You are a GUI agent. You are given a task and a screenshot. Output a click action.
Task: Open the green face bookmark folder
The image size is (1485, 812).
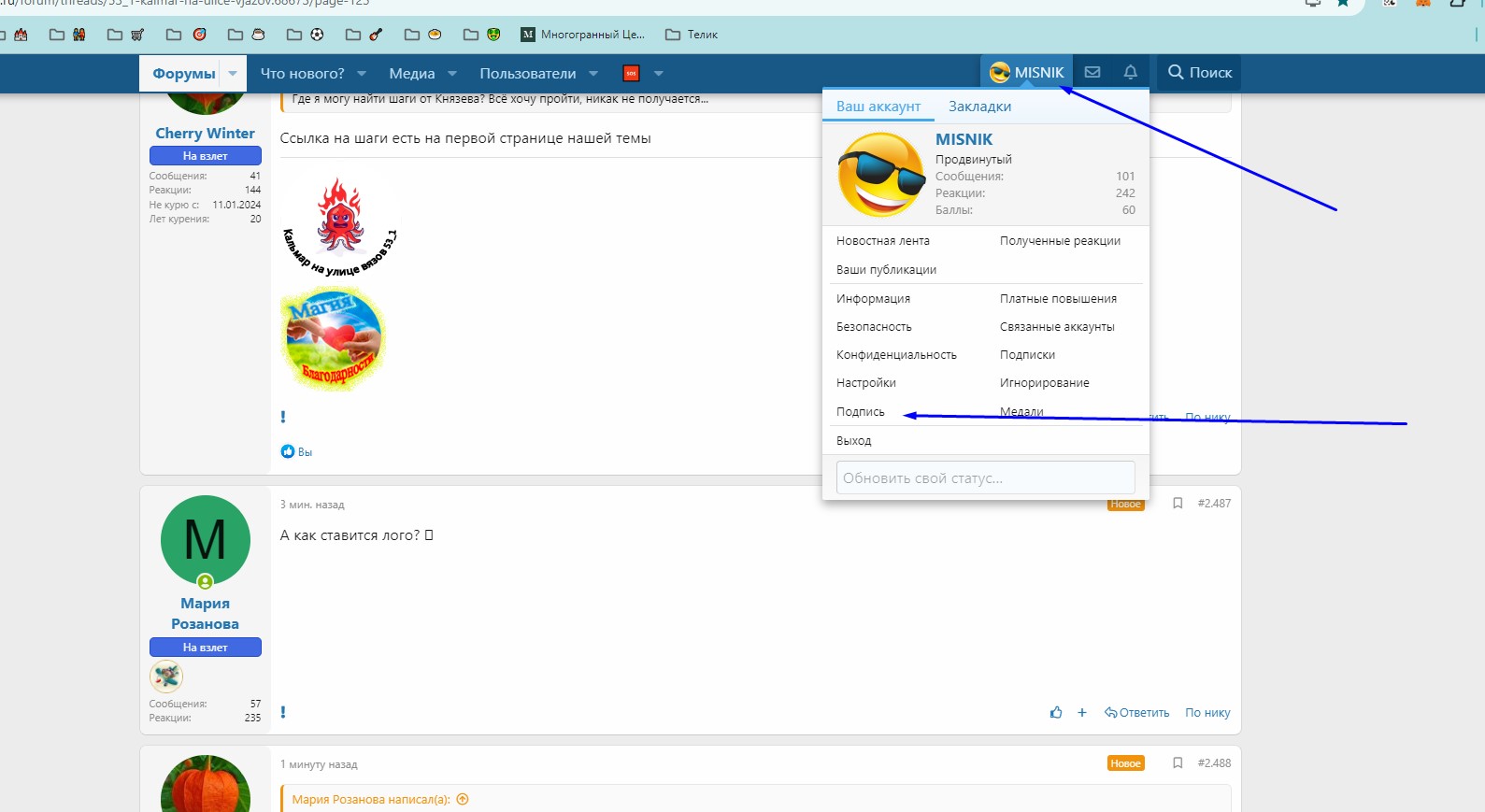[482, 35]
